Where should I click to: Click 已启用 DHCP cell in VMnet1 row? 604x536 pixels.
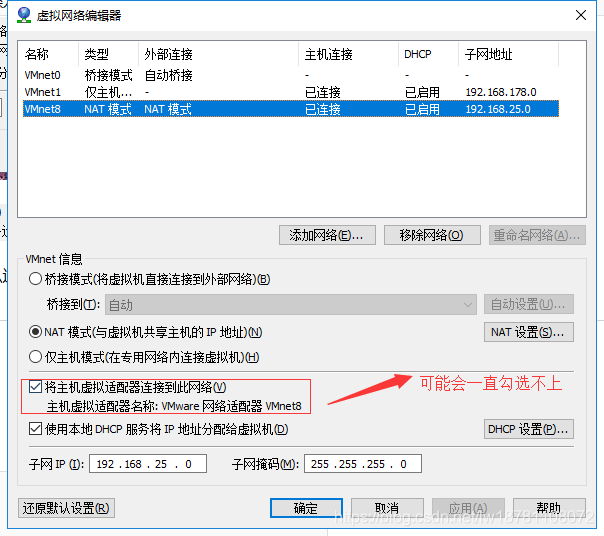(422, 92)
